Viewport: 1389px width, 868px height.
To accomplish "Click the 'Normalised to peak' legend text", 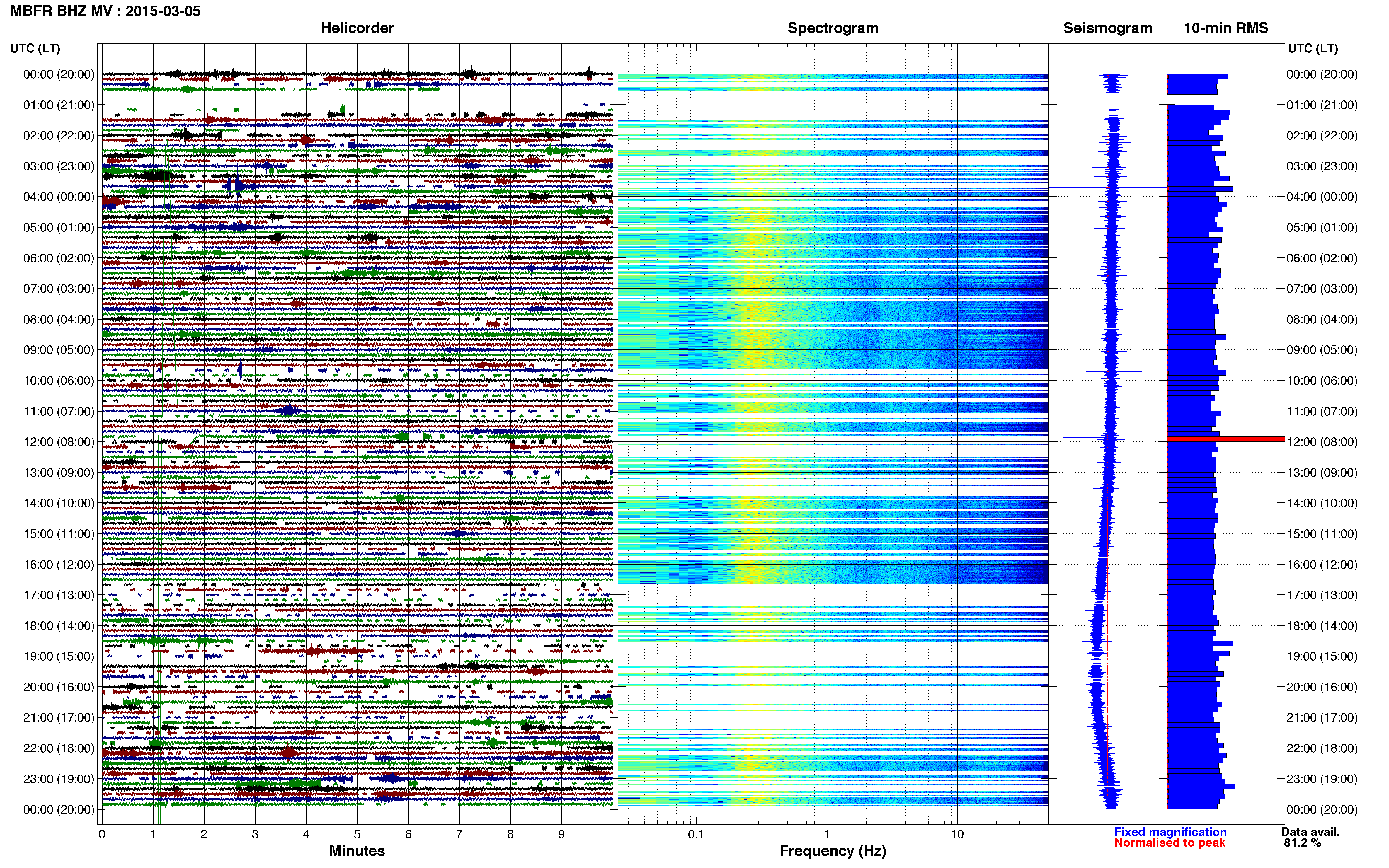I will click(1170, 843).
